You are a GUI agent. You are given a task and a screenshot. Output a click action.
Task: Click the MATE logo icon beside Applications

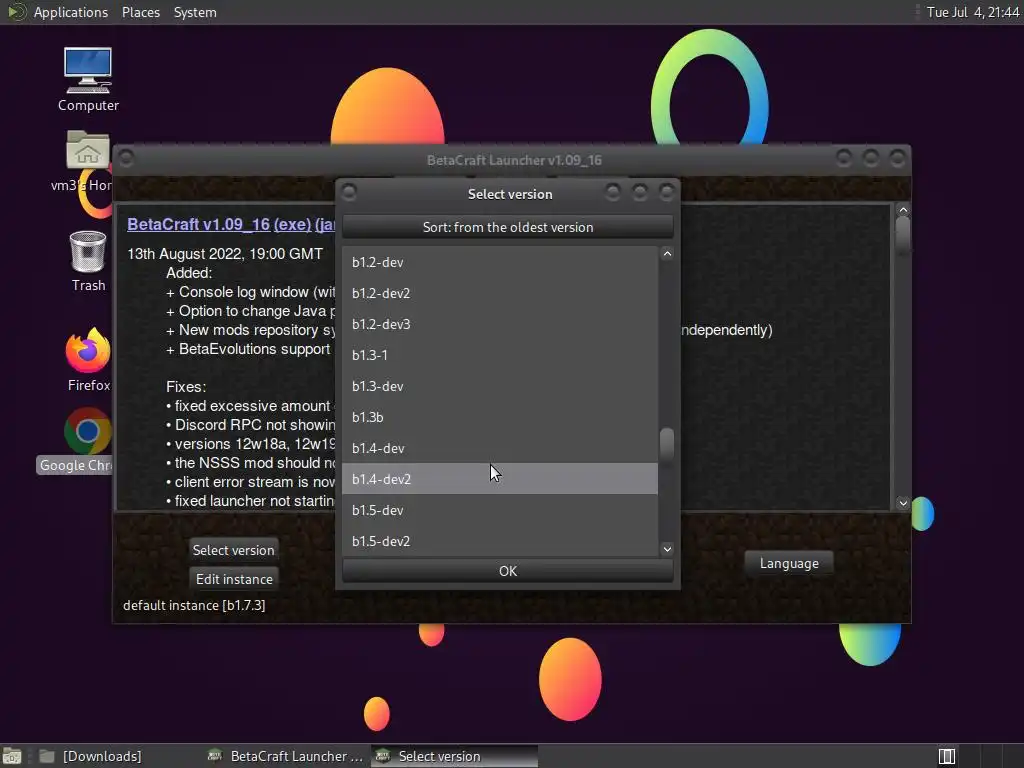pyautogui.click(x=16, y=12)
